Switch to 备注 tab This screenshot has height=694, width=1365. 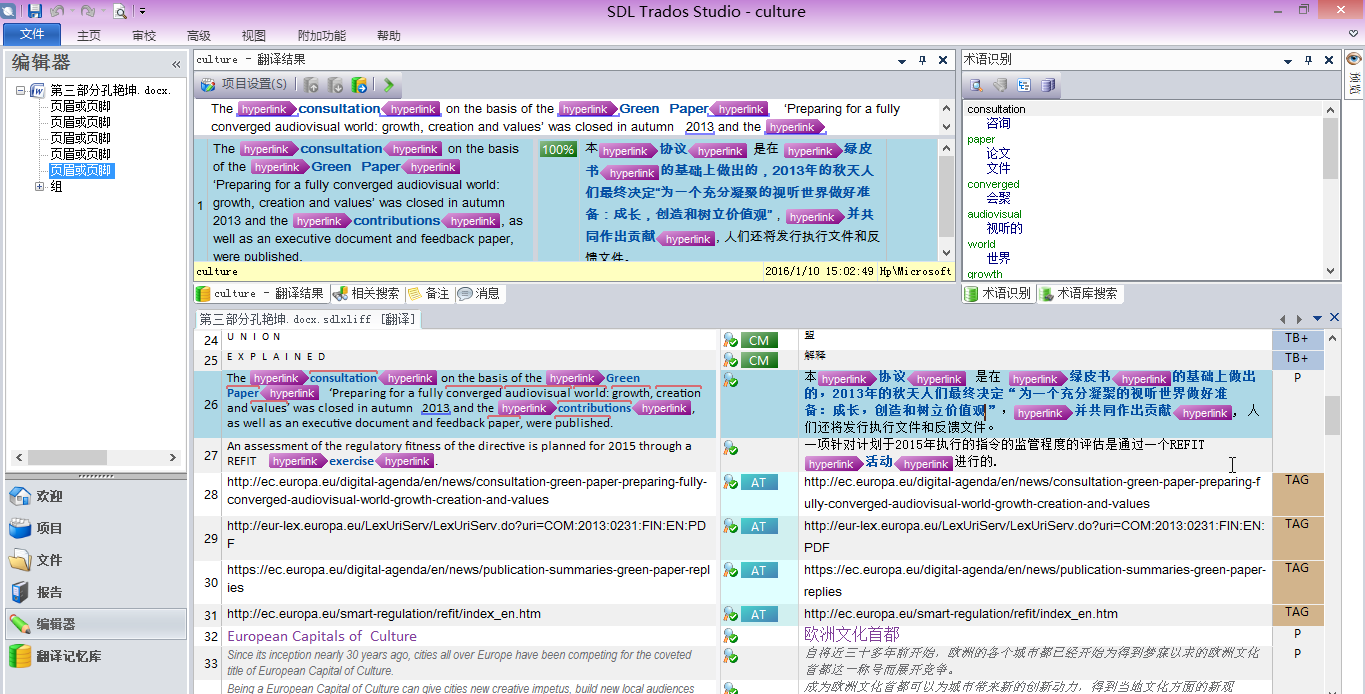point(429,294)
